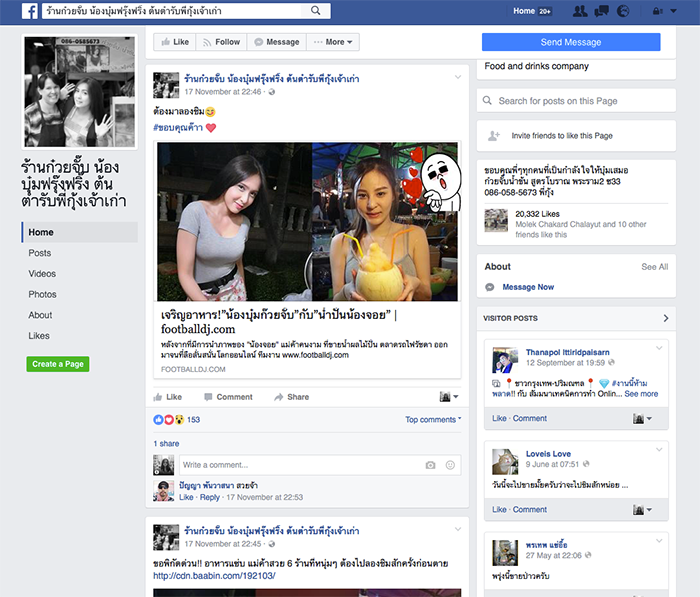Screen dimensions: 700x597
Task: Click the #ขอบคุณค้าา hashtag
Action: pyautogui.click(x=178, y=128)
